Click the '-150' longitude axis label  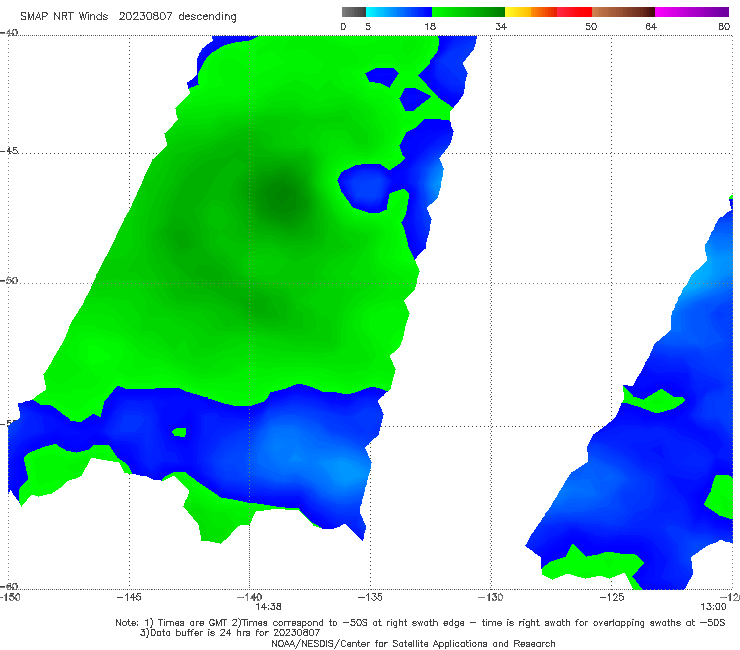(9, 597)
